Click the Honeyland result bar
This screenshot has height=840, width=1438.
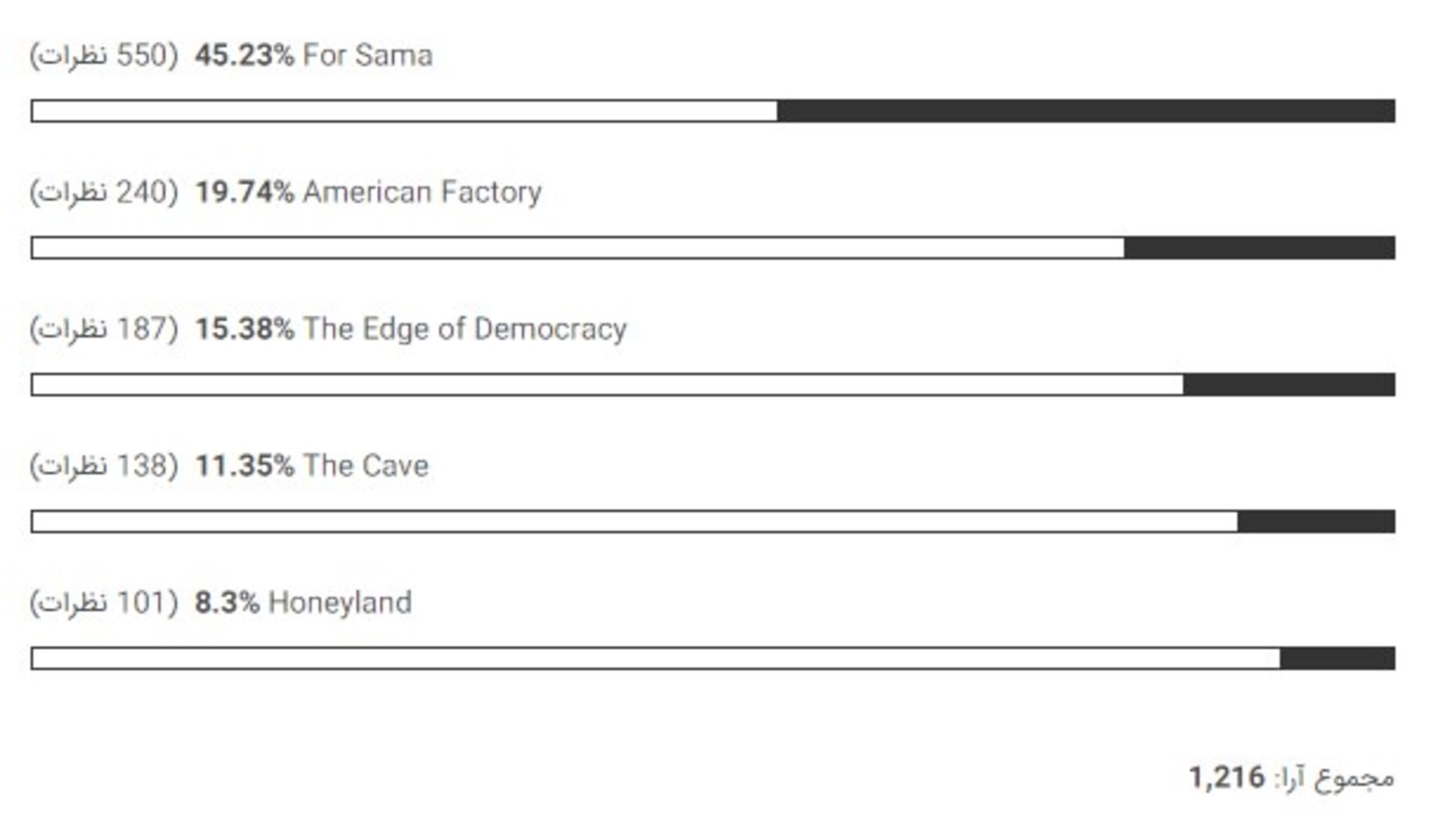[713, 659]
